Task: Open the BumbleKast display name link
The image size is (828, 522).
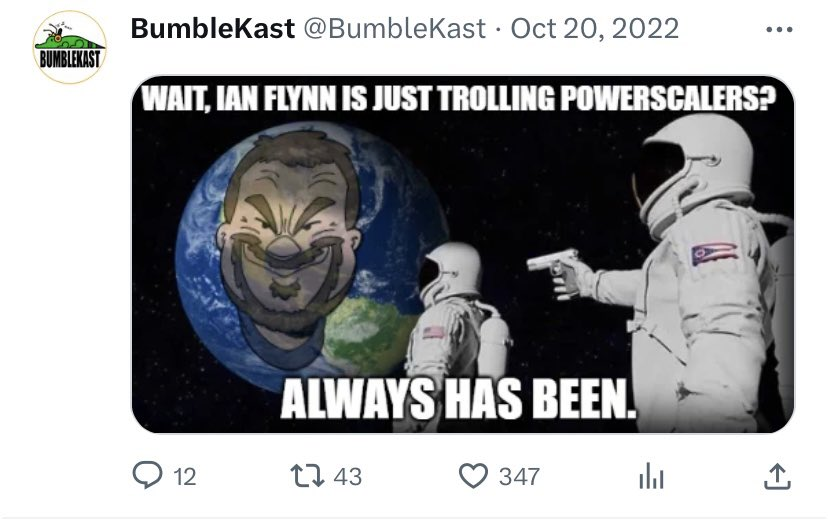Action: point(212,28)
